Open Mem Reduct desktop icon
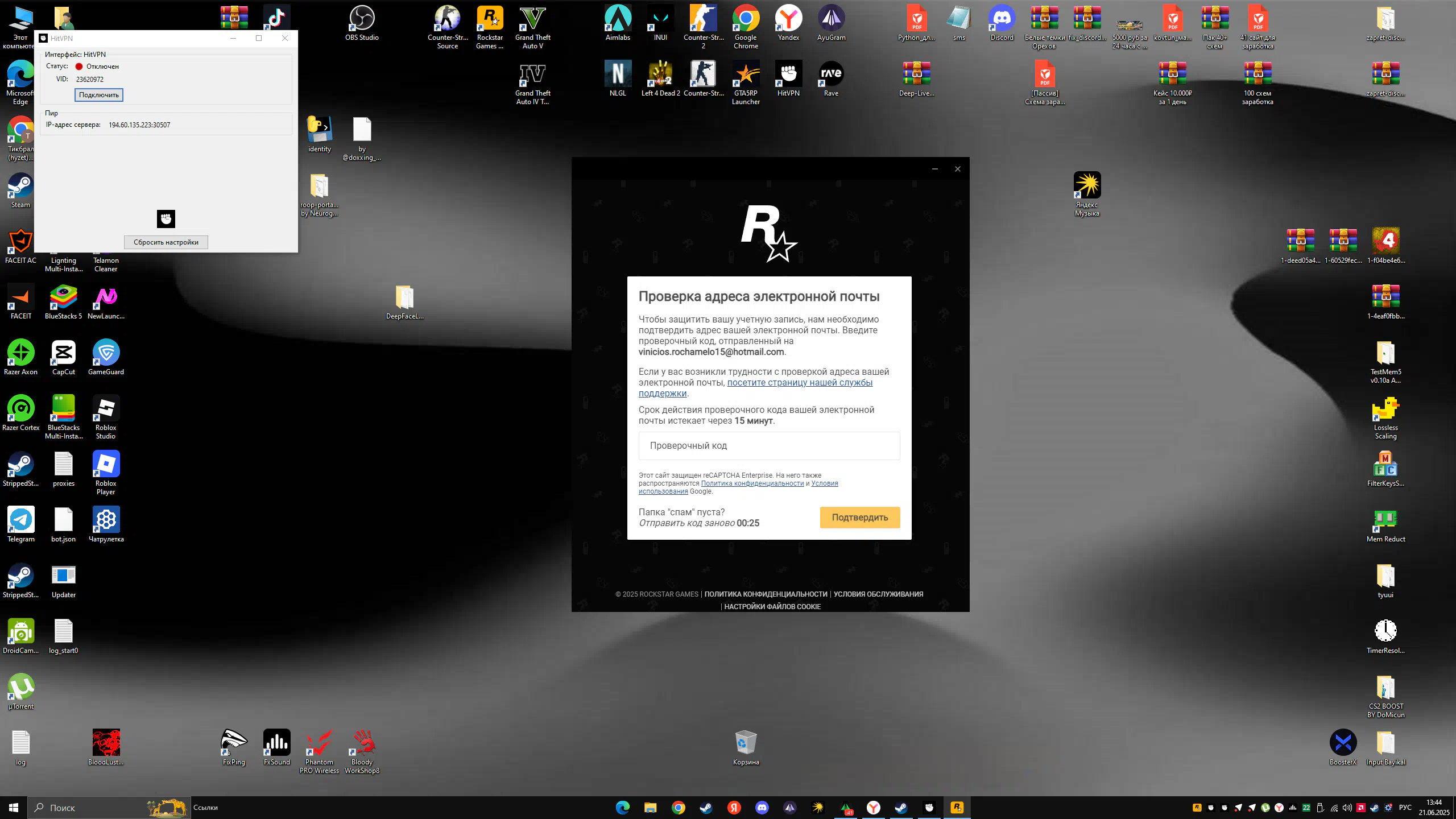The width and height of the screenshot is (1456, 819). coord(1385,525)
